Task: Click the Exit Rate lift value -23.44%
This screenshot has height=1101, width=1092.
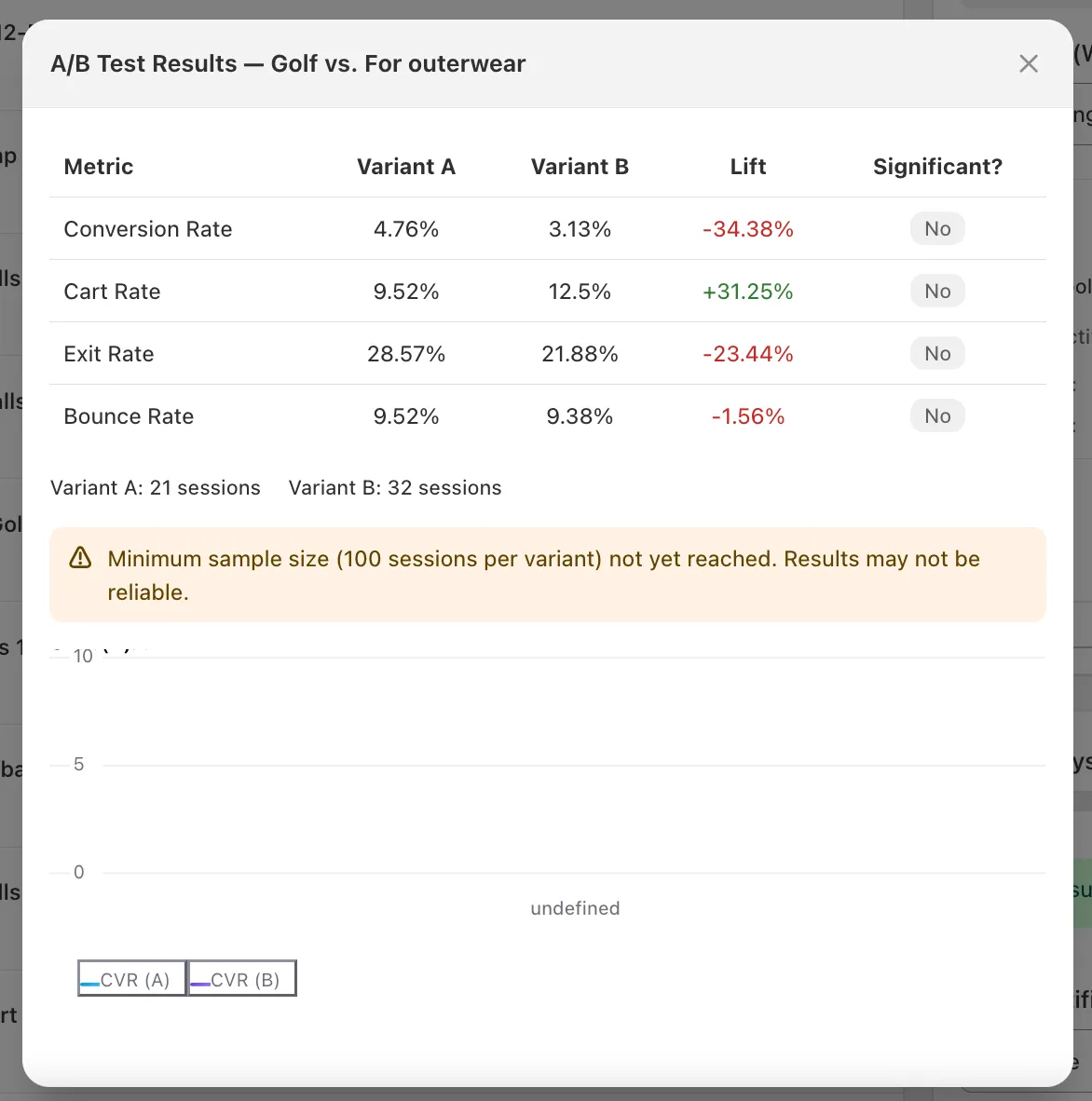Action: coord(748,353)
